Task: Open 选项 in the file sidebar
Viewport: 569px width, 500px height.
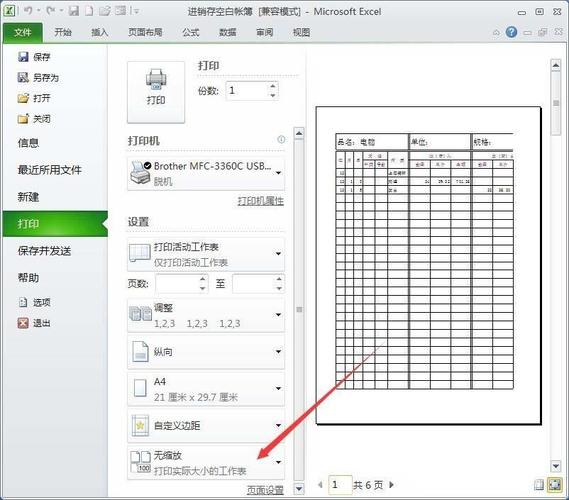Action: pos(34,302)
